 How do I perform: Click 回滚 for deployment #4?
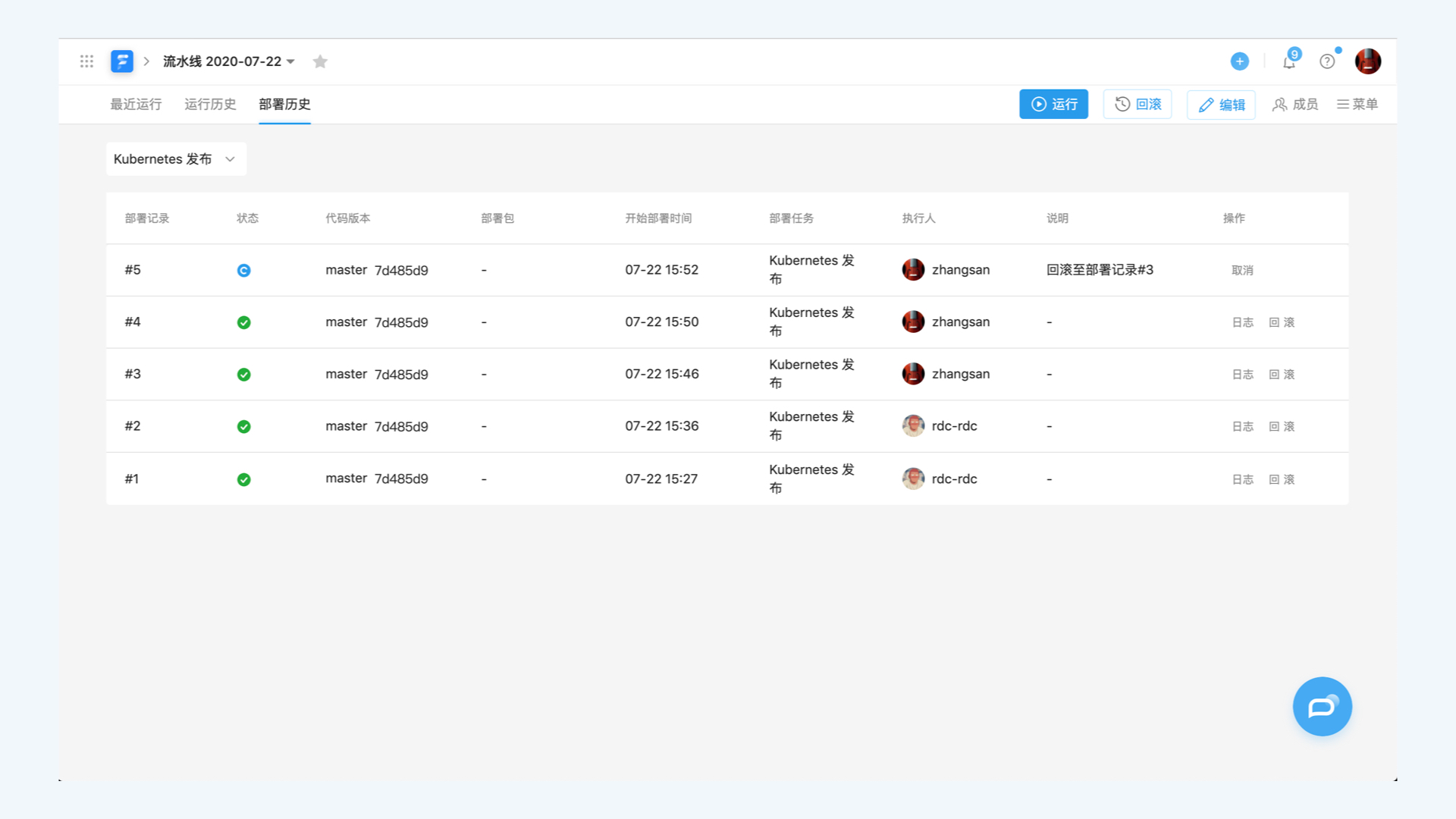pos(1282,323)
